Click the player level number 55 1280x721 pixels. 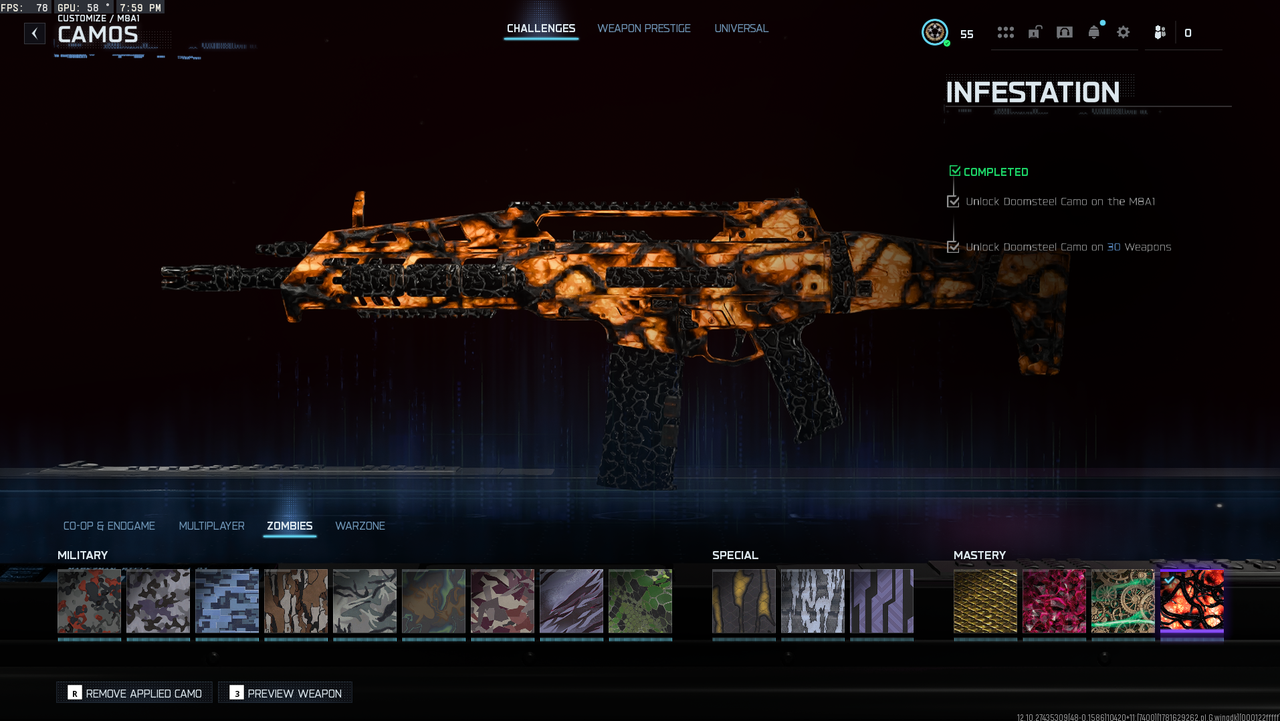pos(967,34)
